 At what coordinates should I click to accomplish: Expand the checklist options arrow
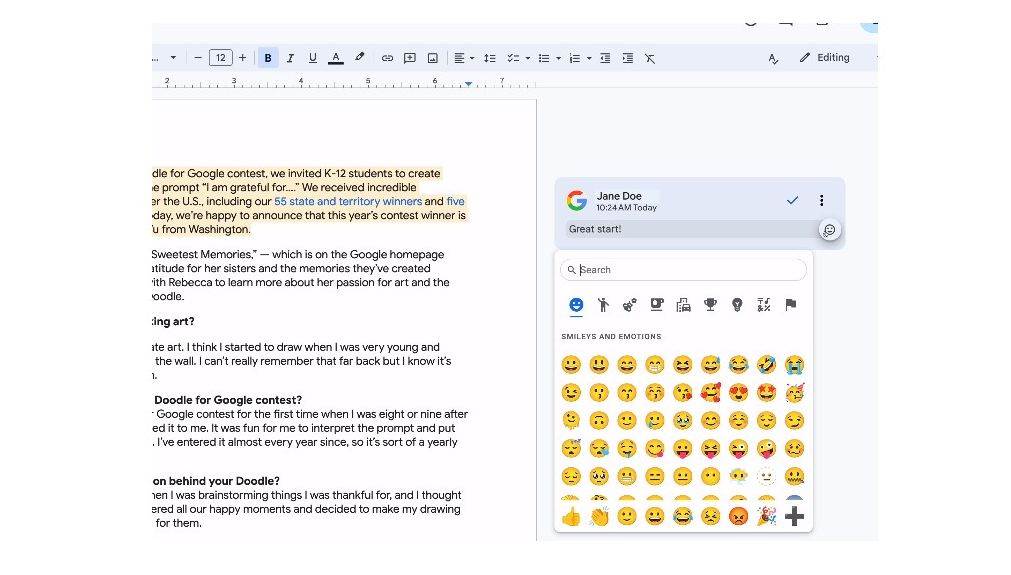[x=527, y=58]
